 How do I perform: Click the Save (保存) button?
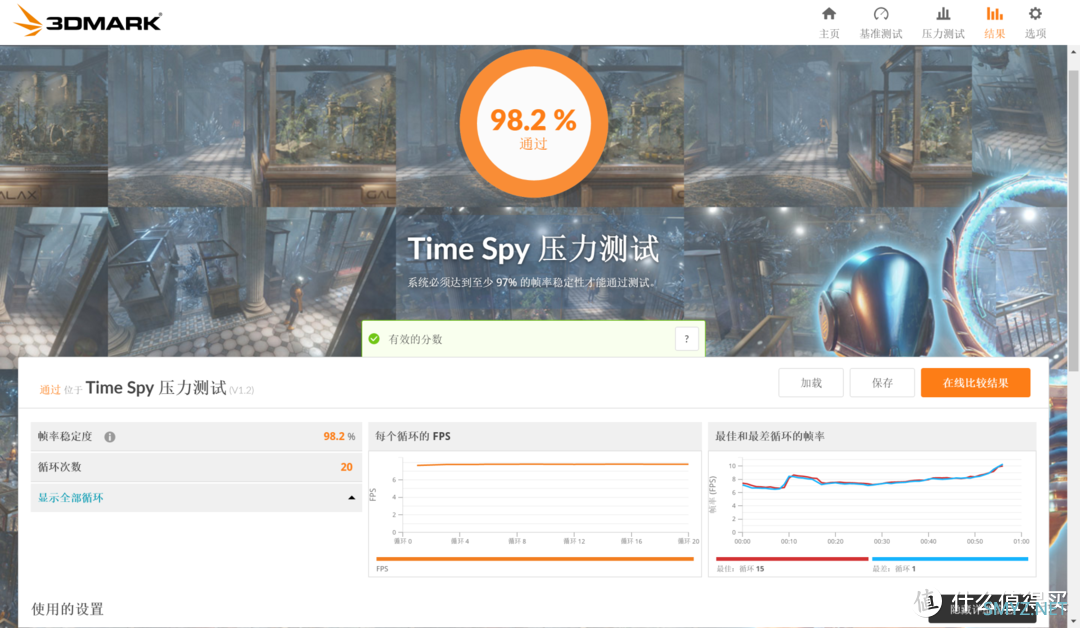(x=882, y=383)
